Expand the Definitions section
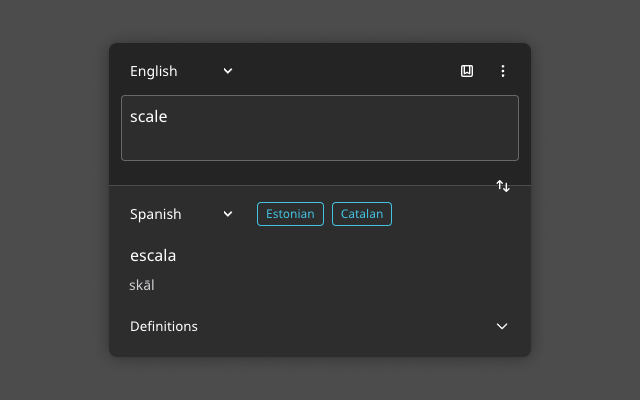Image resolution: width=640 pixels, height=400 pixels. [319, 326]
